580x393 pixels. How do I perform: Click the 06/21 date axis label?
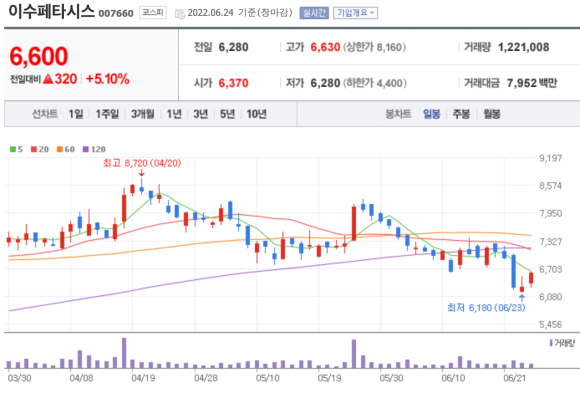point(515,378)
